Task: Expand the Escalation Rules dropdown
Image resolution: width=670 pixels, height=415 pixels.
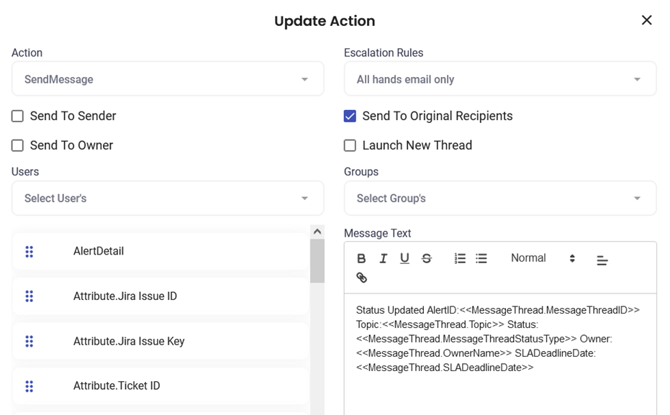Action: tap(499, 79)
